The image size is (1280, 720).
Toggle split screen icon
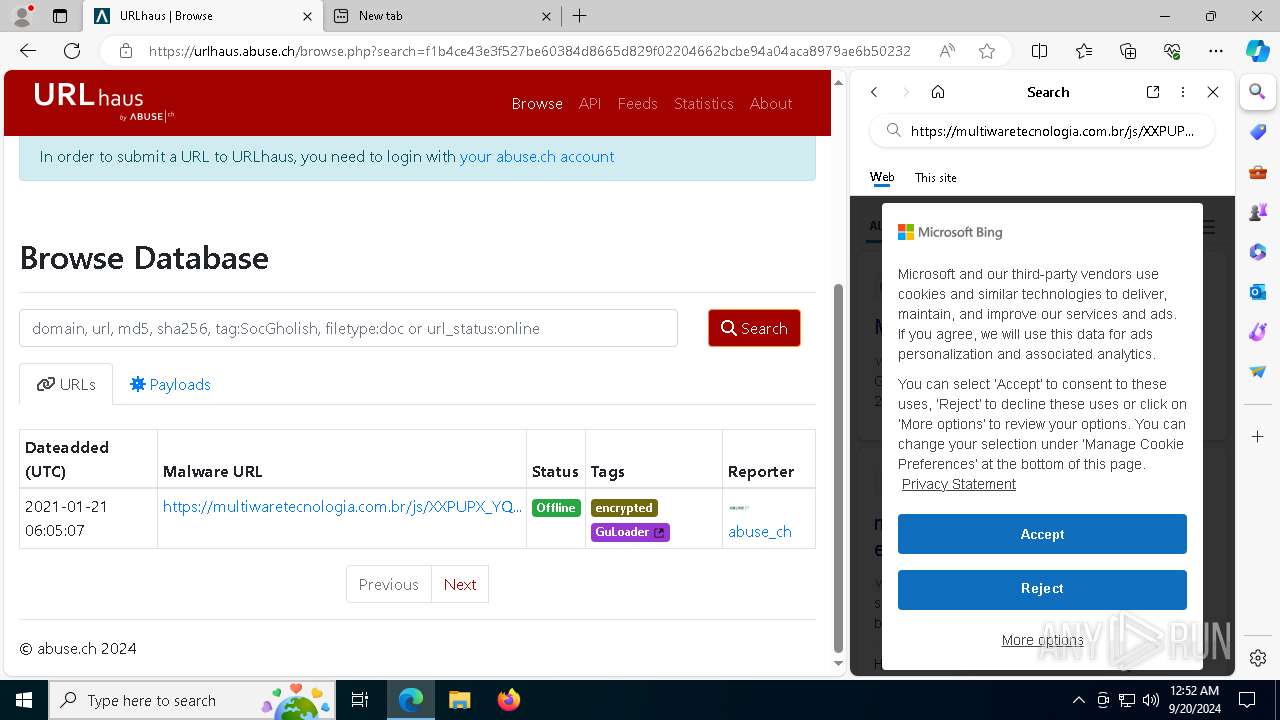pyautogui.click(x=1039, y=51)
